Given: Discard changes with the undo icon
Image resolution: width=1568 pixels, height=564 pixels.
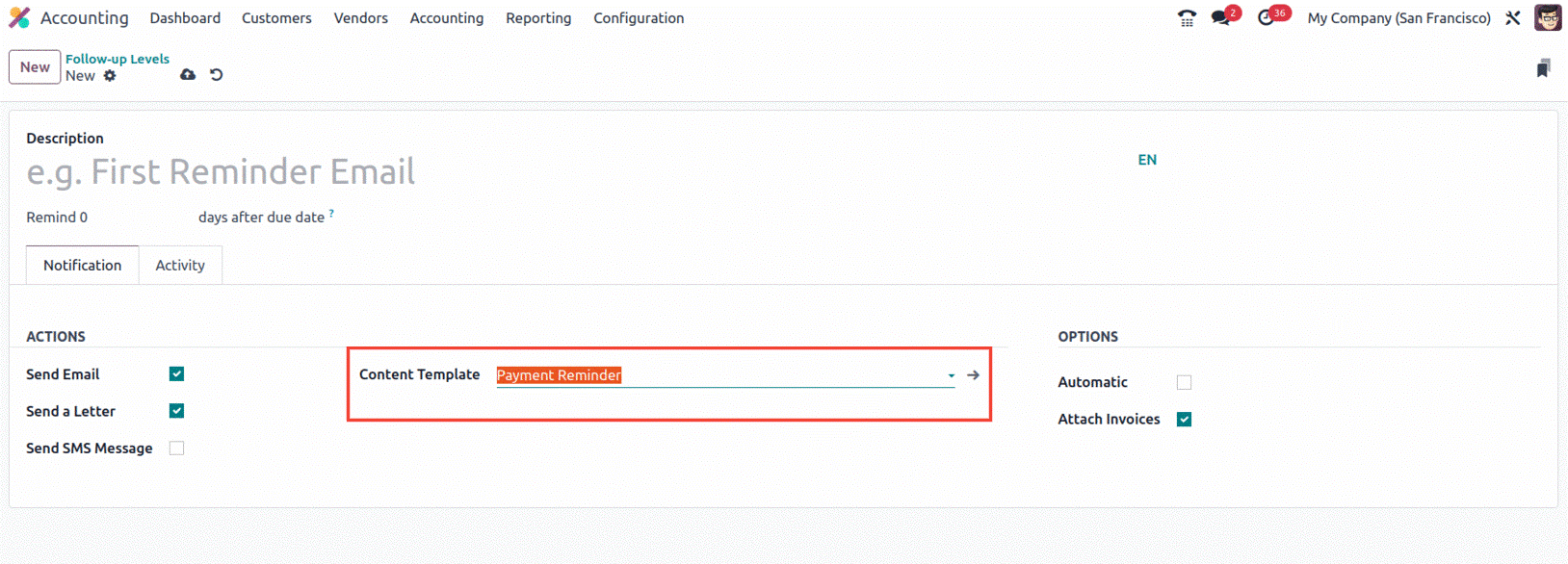Looking at the screenshot, I should tap(217, 75).
